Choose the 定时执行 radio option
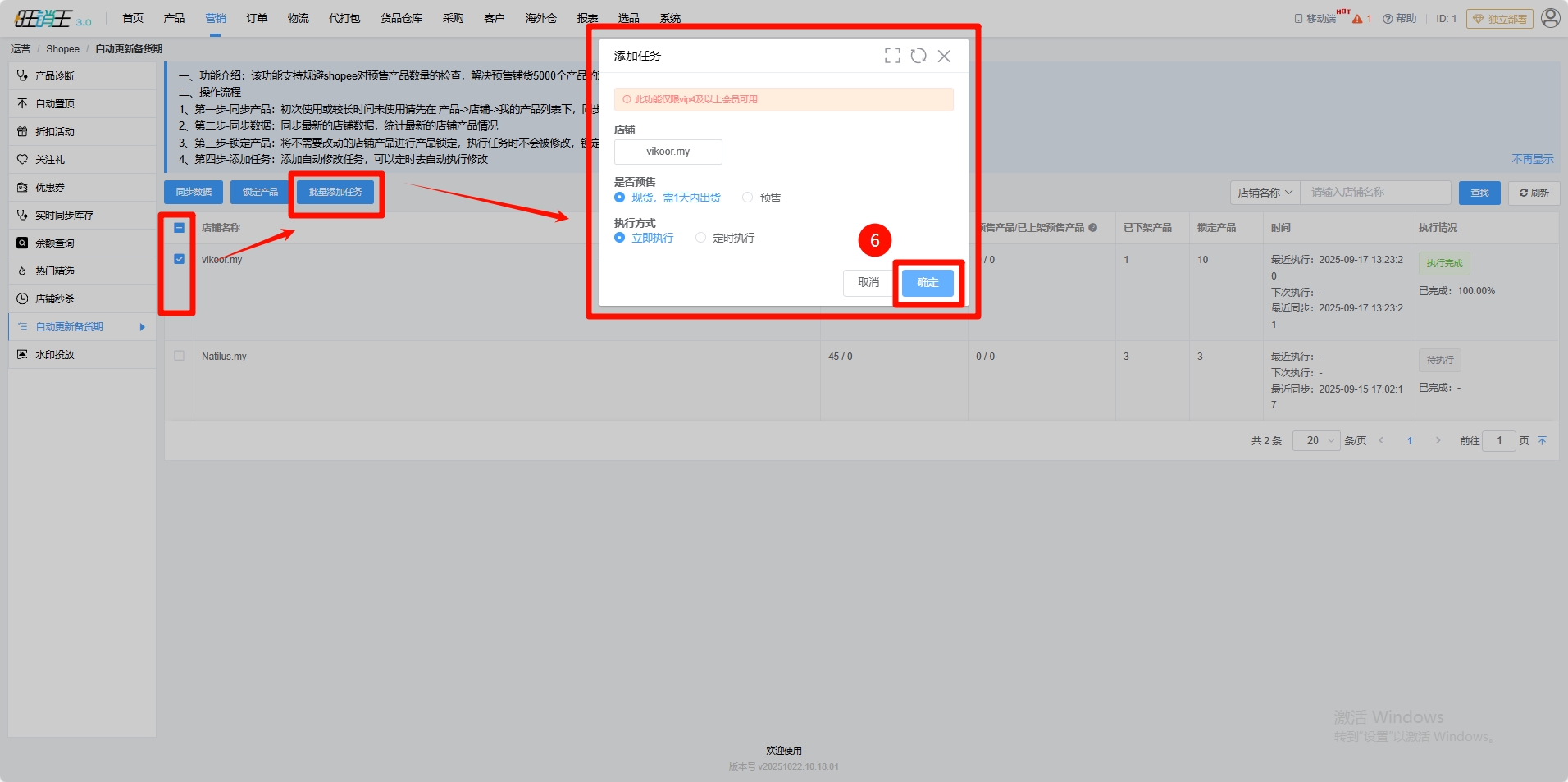The height and width of the screenshot is (782, 1568). click(x=700, y=238)
